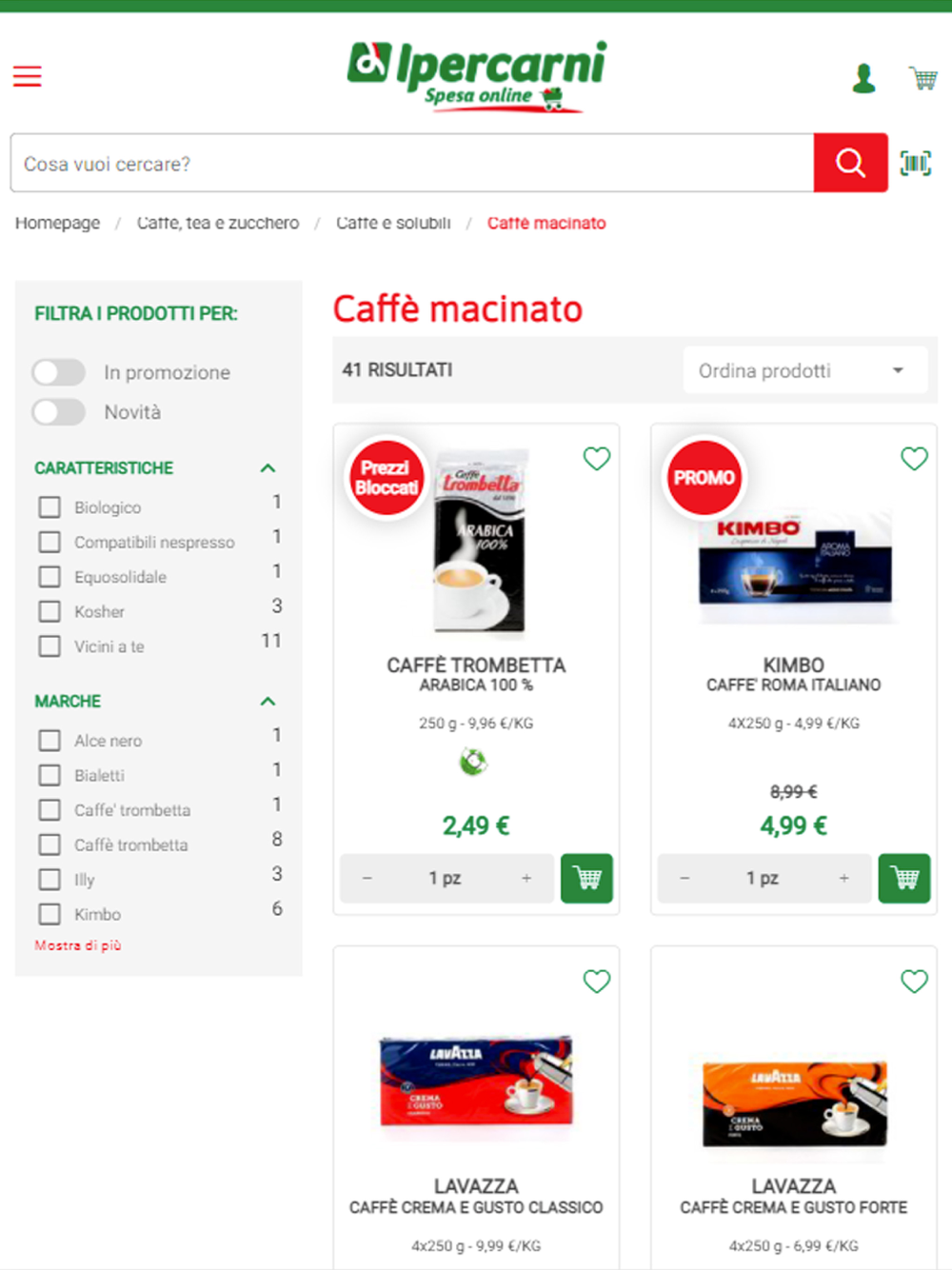Collapse the Marche filter section
The width and height of the screenshot is (952, 1270).
coord(268,701)
